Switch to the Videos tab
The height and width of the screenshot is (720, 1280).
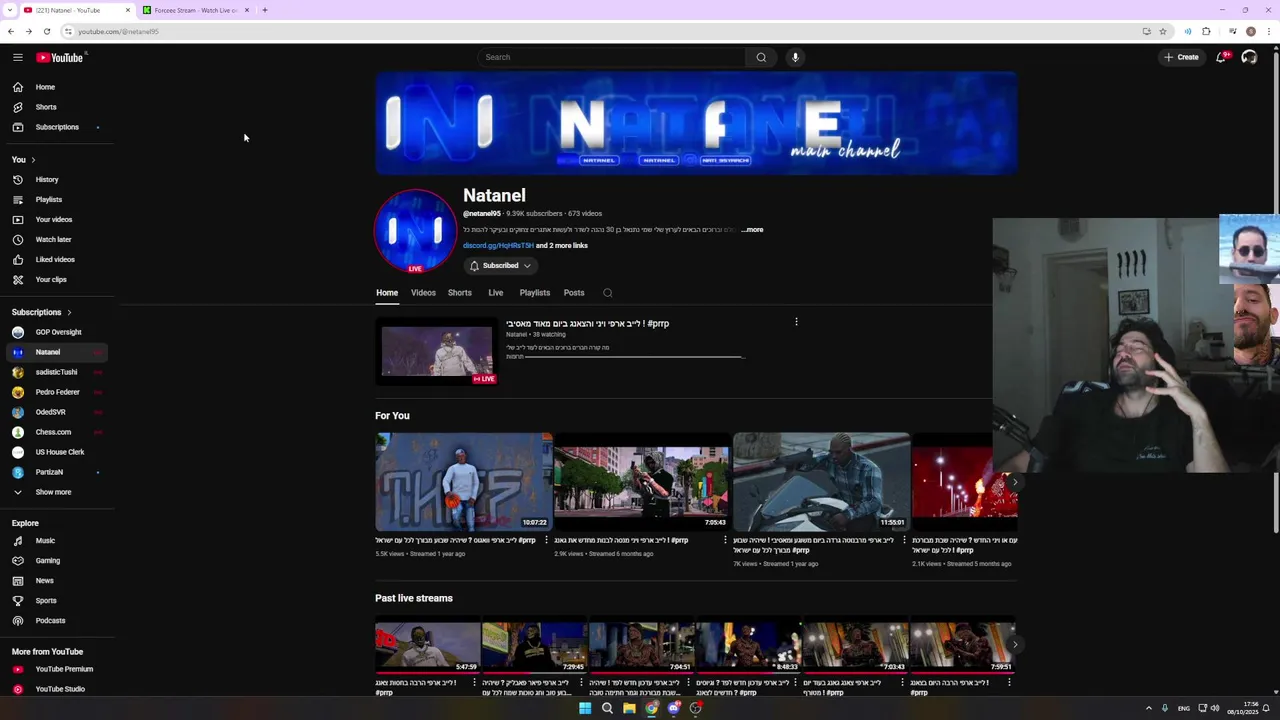coord(423,293)
